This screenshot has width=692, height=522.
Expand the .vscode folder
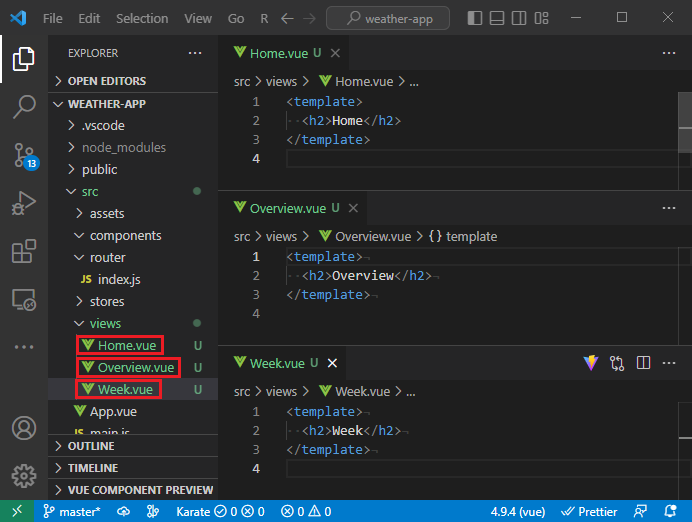point(133,125)
